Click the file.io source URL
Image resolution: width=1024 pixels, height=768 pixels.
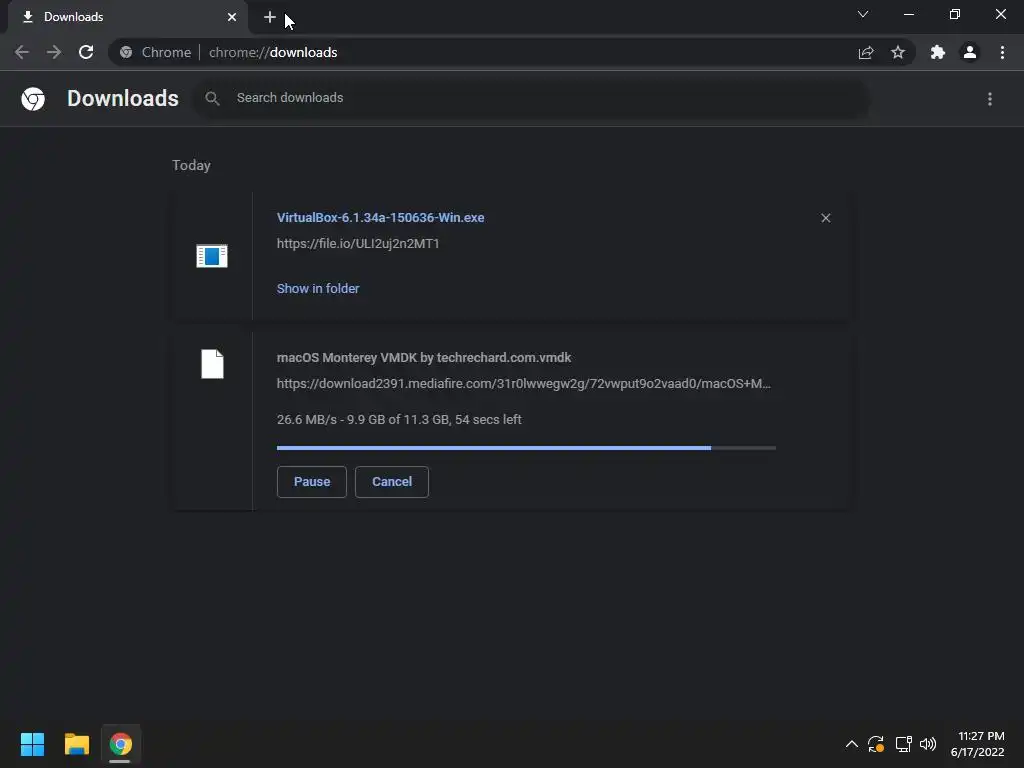(x=358, y=244)
